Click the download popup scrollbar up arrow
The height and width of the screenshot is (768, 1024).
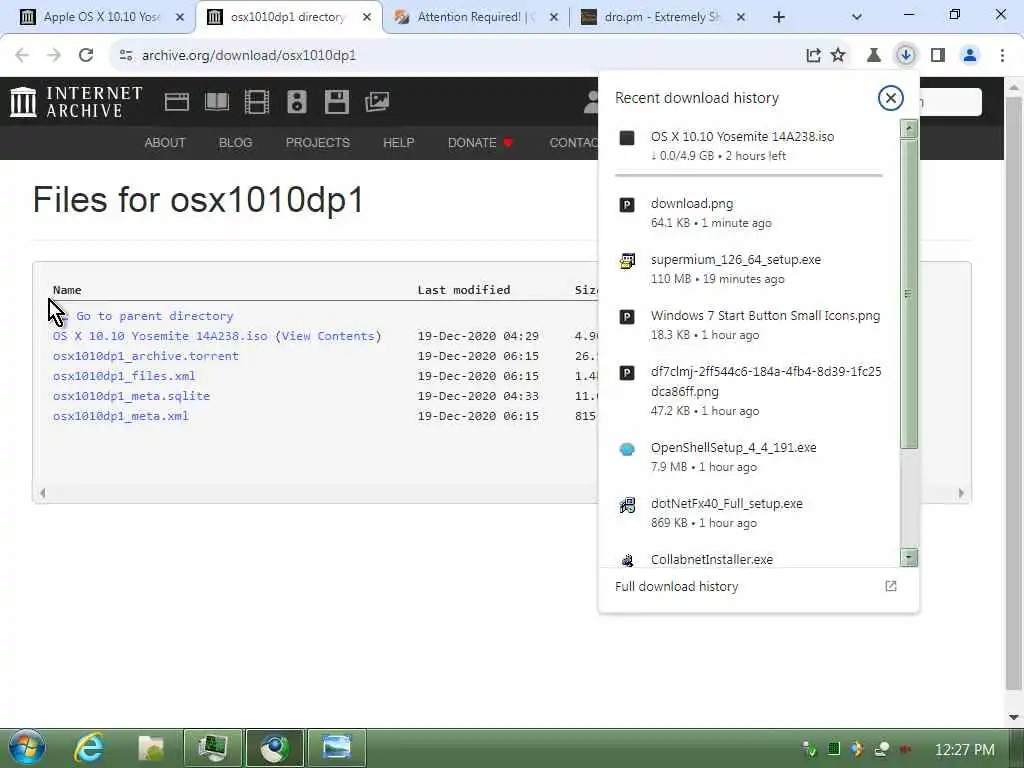909,129
